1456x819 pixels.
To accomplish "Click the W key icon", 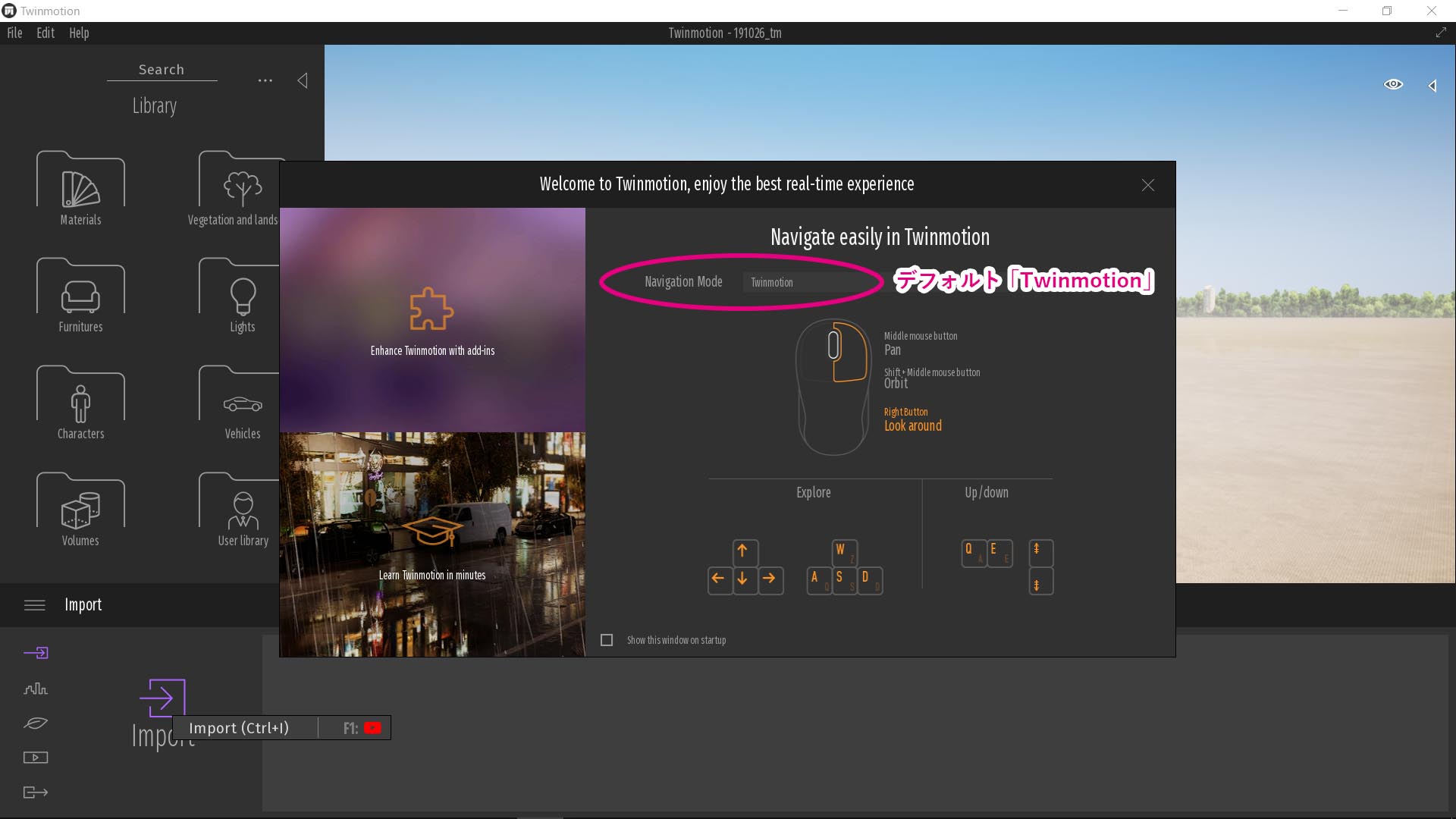I will point(844,553).
